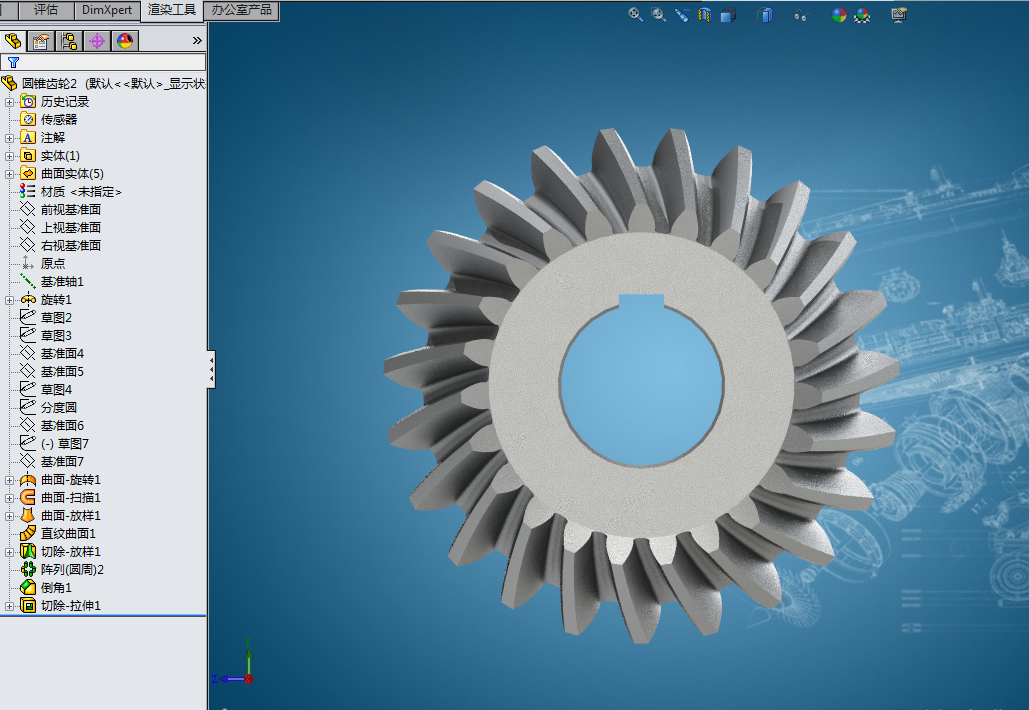Select the 草图2 sketch

(47, 318)
